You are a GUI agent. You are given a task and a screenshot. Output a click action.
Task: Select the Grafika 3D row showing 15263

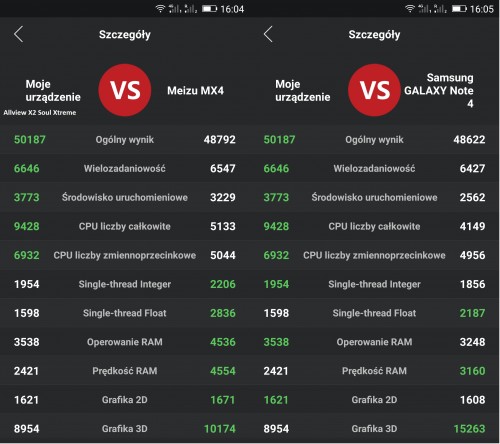[375, 429]
